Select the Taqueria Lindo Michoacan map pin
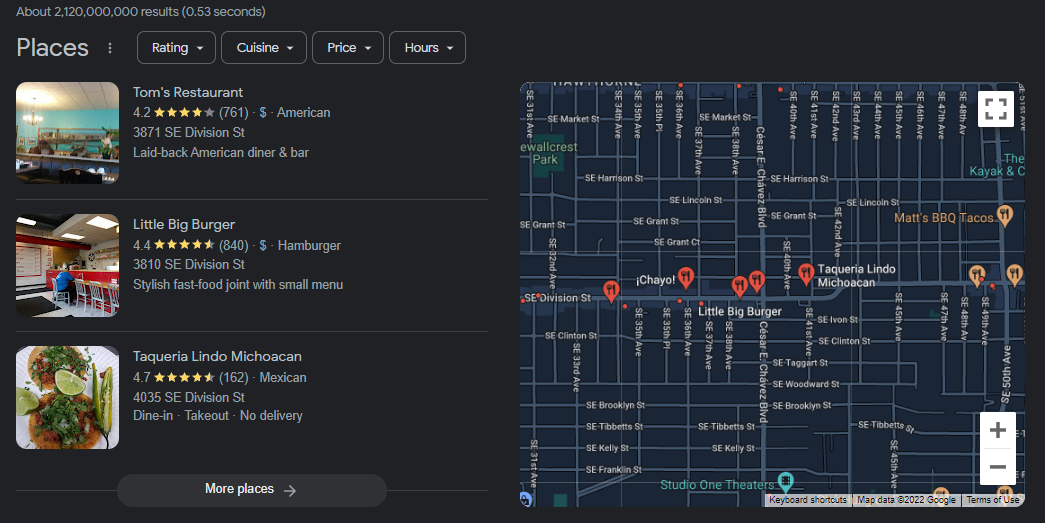 pos(806,274)
